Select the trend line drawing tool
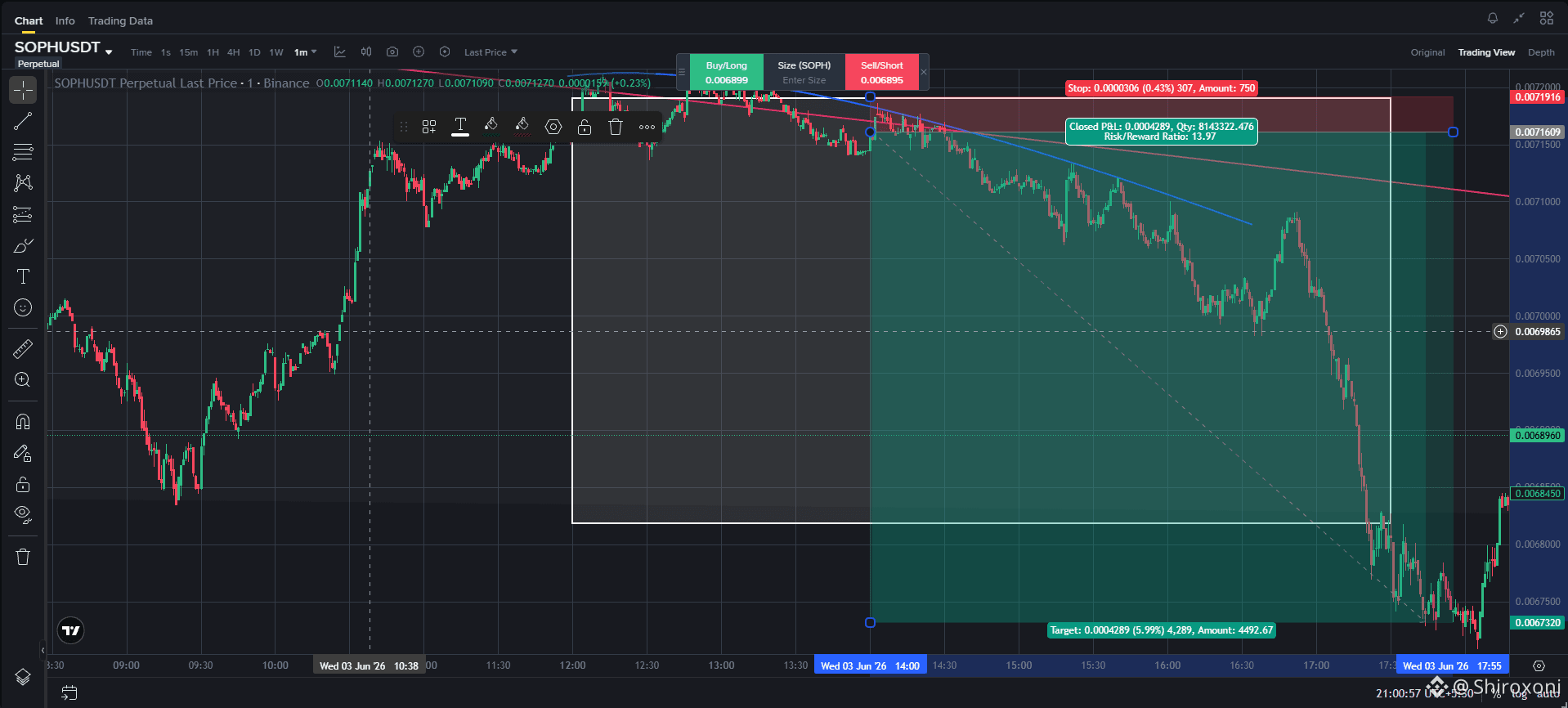Screen dimensions: 1568x708 [x=23, y=121]
